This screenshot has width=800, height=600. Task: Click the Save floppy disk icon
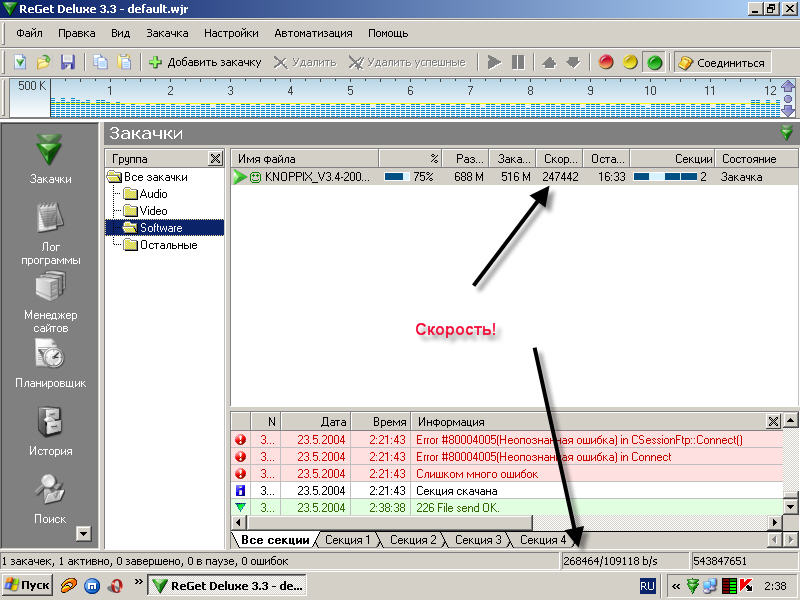pyautogui.click(x=67, y=62)
